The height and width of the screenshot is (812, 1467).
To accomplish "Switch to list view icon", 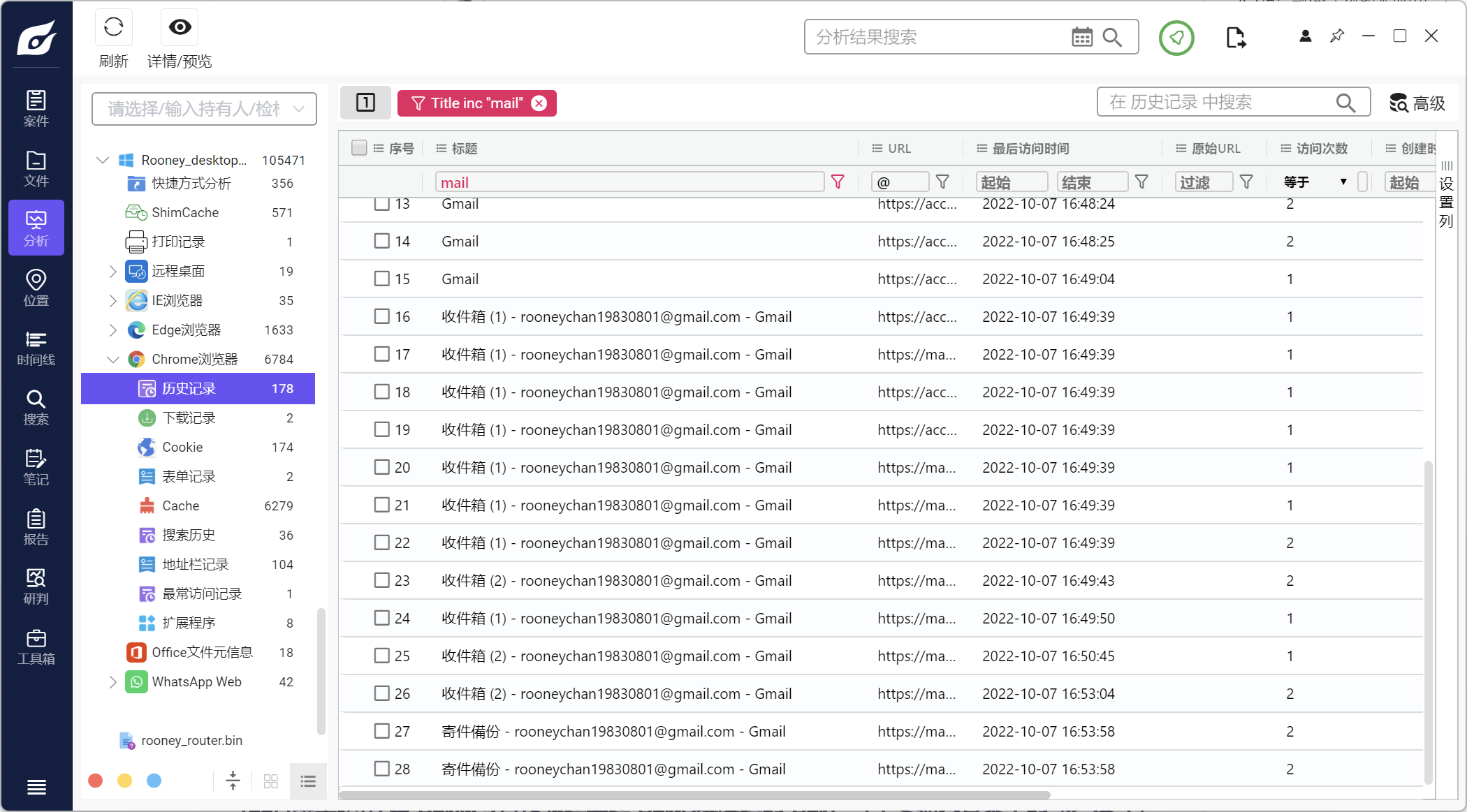I will [308, 781].
